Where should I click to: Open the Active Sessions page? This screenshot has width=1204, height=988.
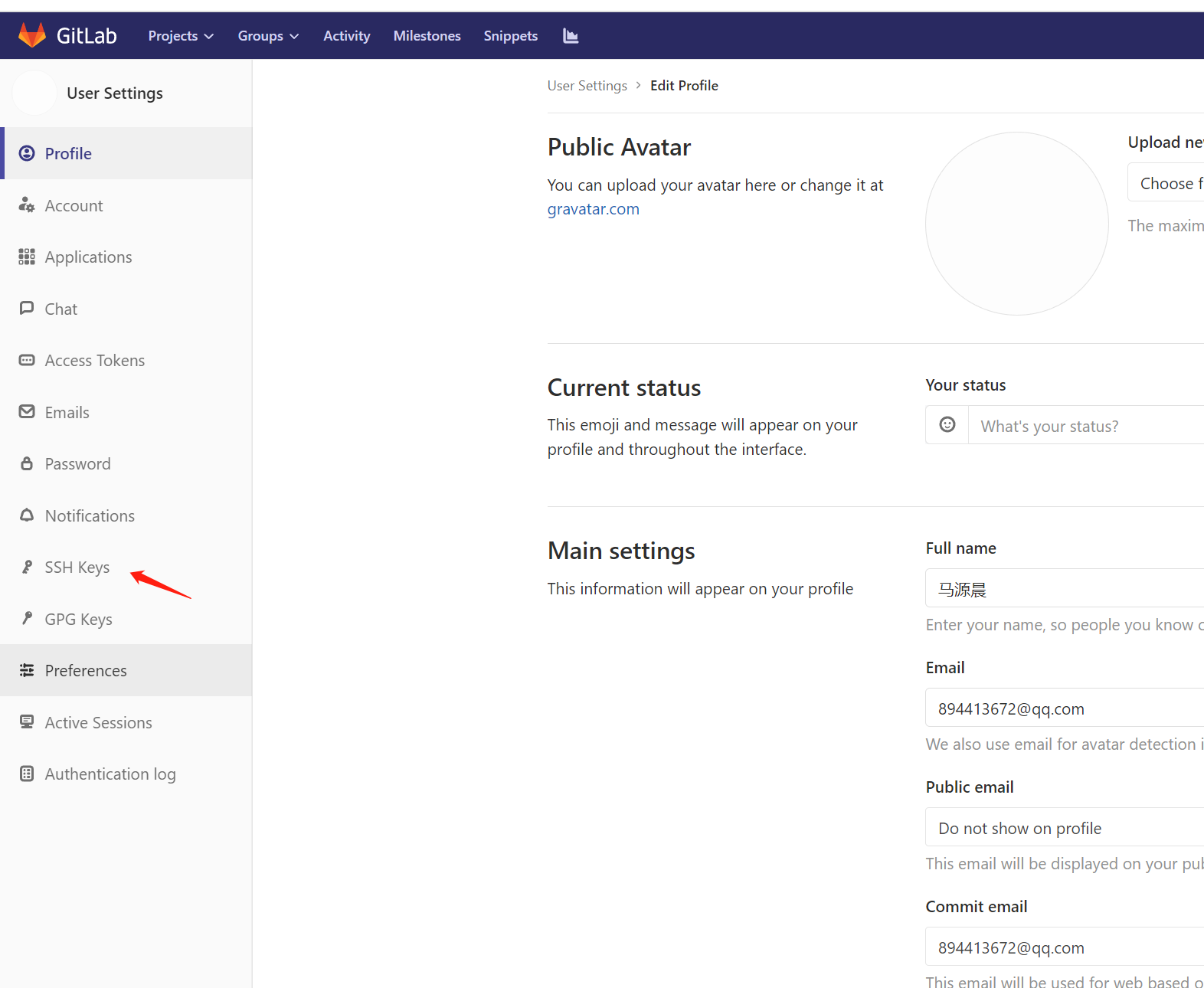pyautogui.click(x=126, y=722)
